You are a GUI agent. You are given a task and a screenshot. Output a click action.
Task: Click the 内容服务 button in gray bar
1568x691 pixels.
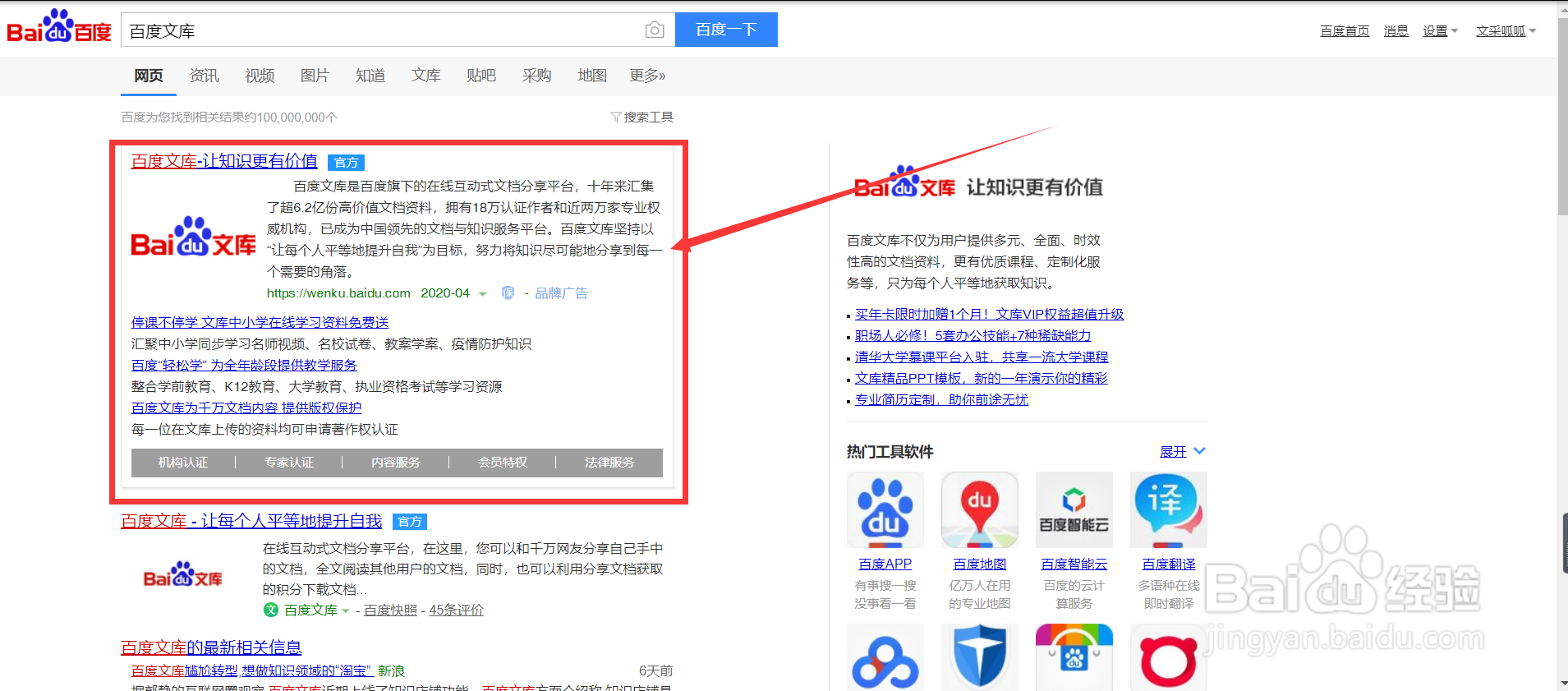click(x=396, y=463)
